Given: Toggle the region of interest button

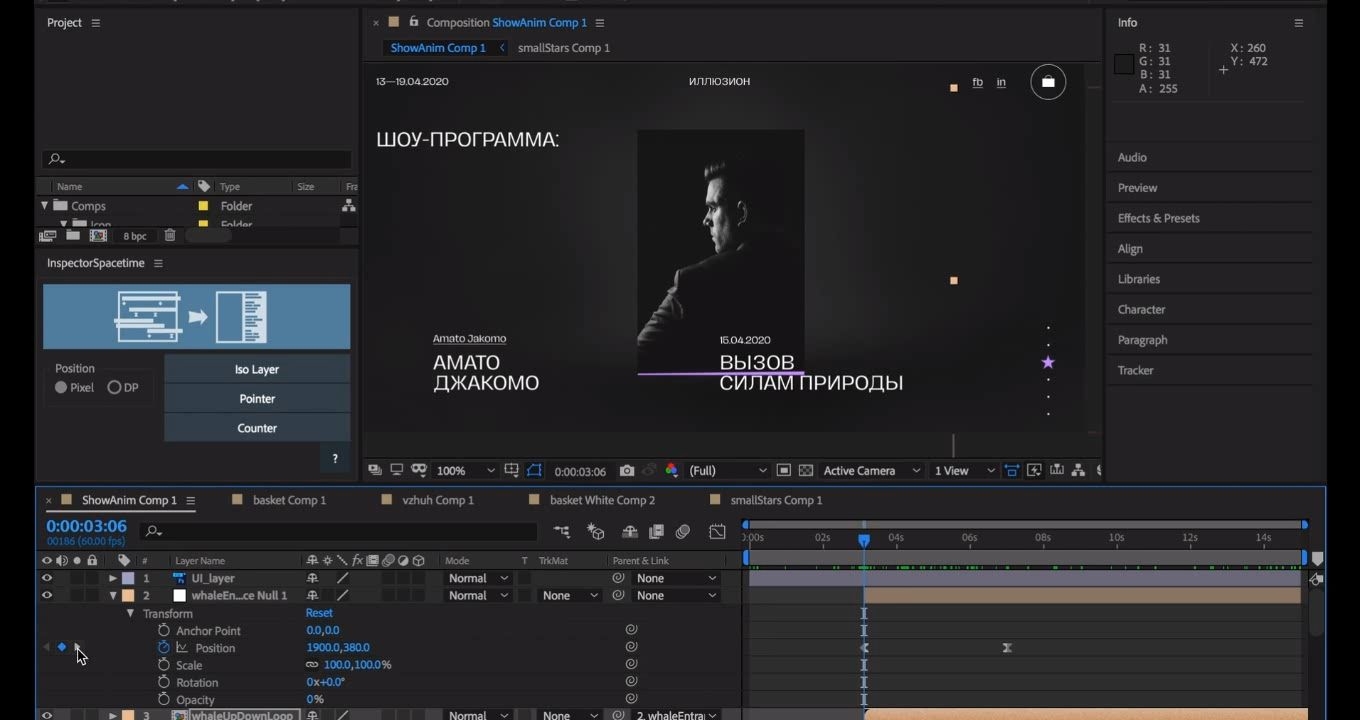Looking at the screenshot, I should pos(784,471).
